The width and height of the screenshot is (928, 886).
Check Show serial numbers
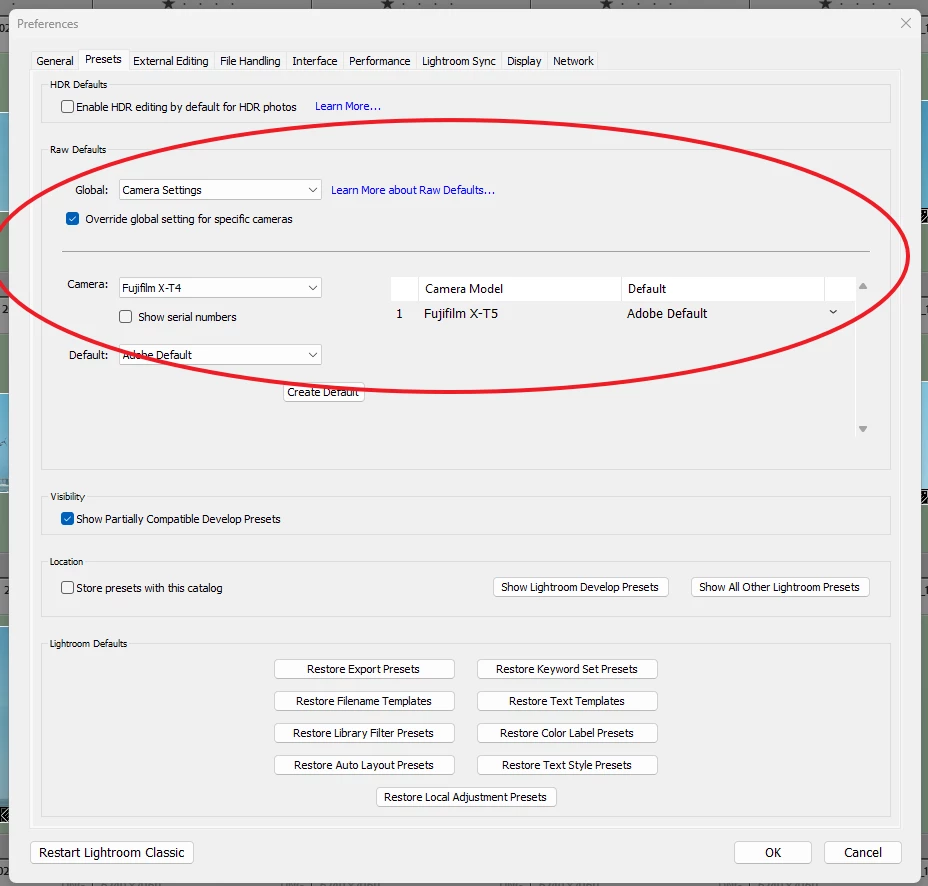point(125,317)
